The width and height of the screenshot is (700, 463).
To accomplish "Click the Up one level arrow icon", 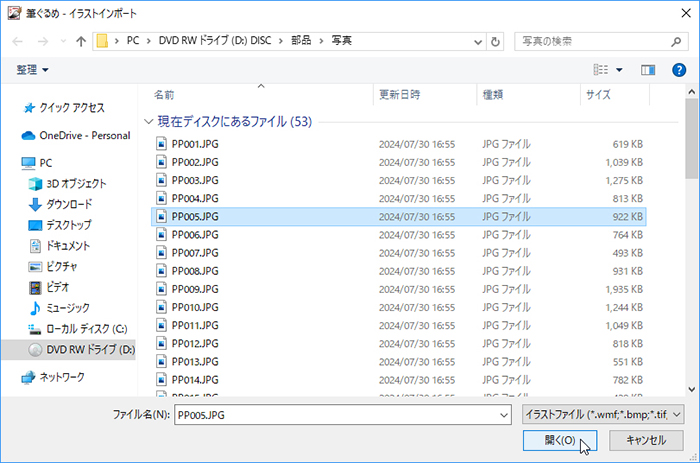I will [80, 42].
